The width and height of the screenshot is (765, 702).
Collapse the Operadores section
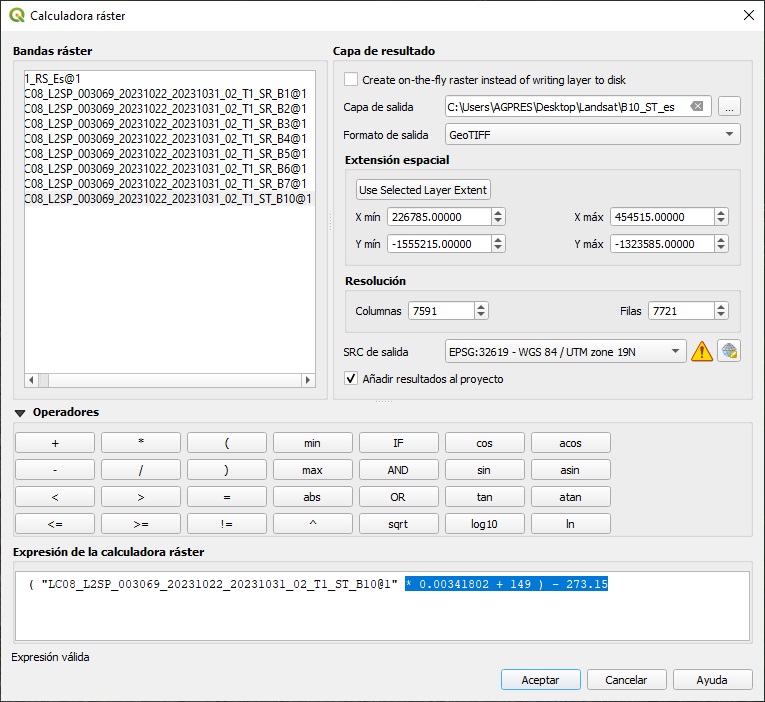[20, 413]
